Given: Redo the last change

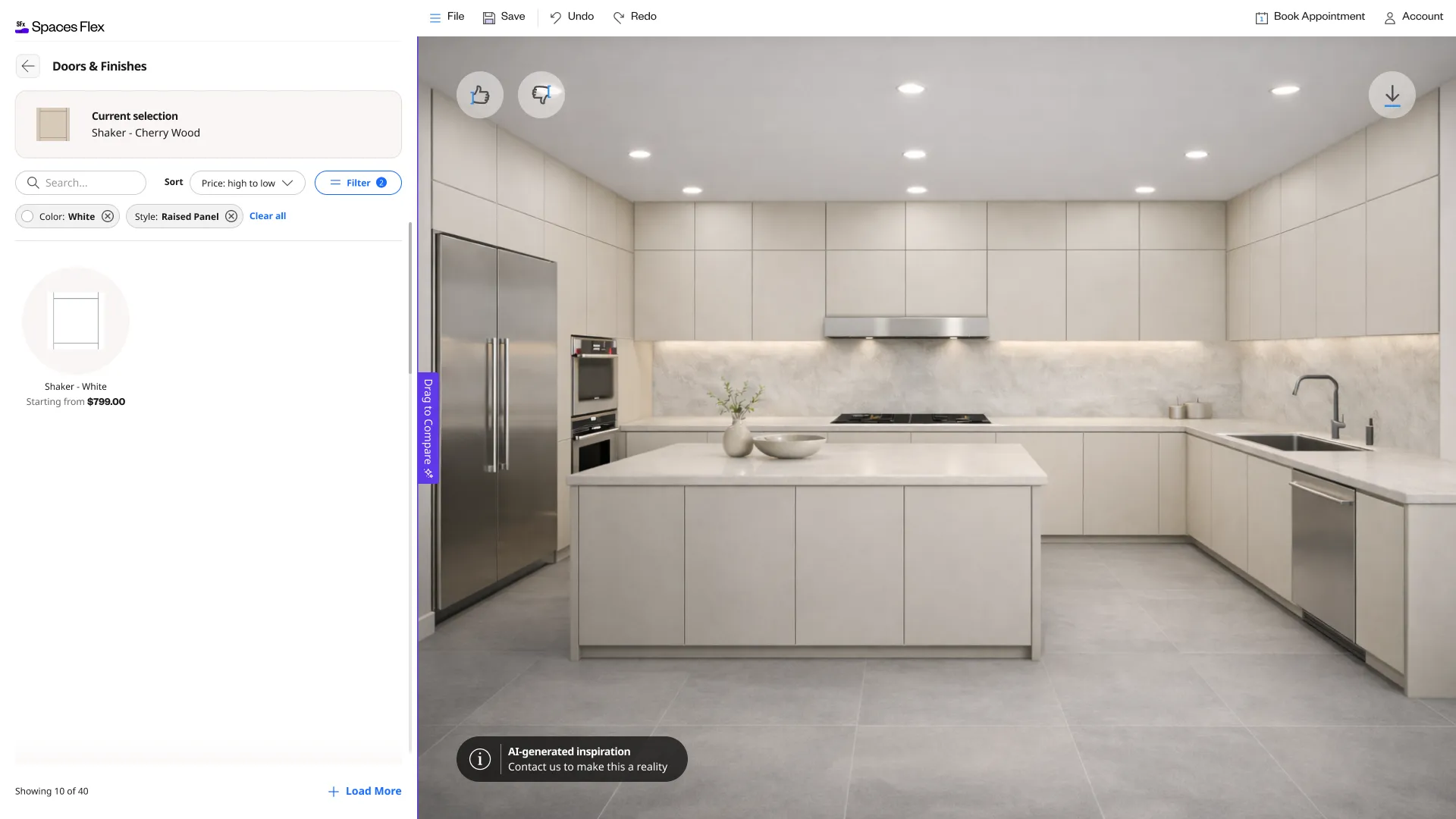Looking at the screenshot, I should (x=635, y=17).
